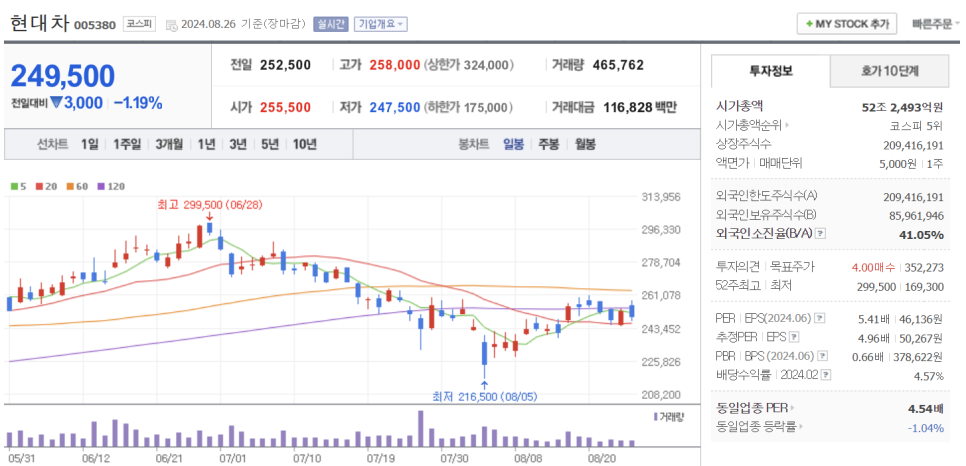Click the clock icon beside the 2024.08.26 date
Image resolution: width=966 pixels, height=466 pixels.
click(x=171, y=25)
